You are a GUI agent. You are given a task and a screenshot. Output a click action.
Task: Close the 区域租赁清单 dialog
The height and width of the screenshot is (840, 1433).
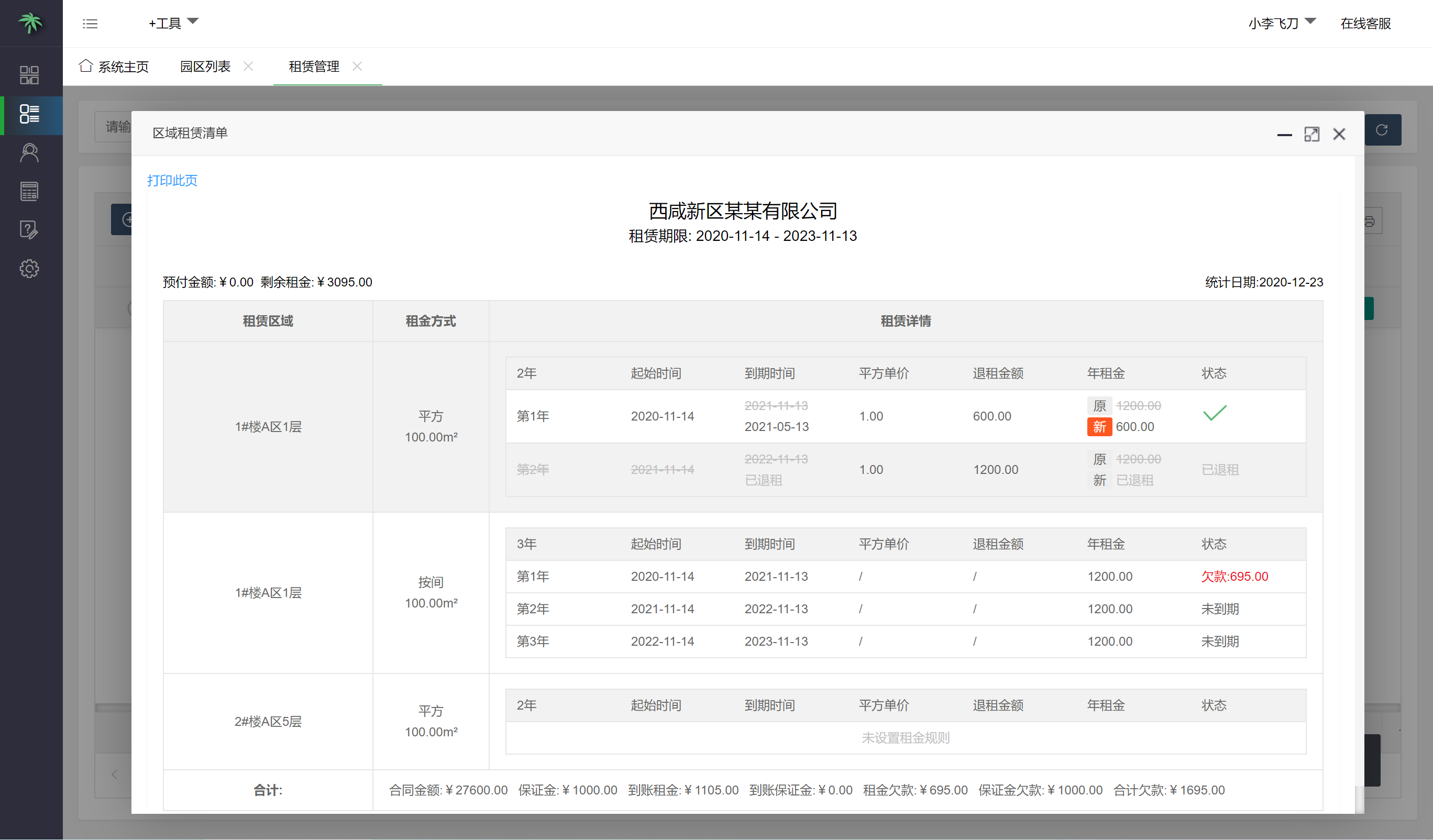tap(1339, 134)
